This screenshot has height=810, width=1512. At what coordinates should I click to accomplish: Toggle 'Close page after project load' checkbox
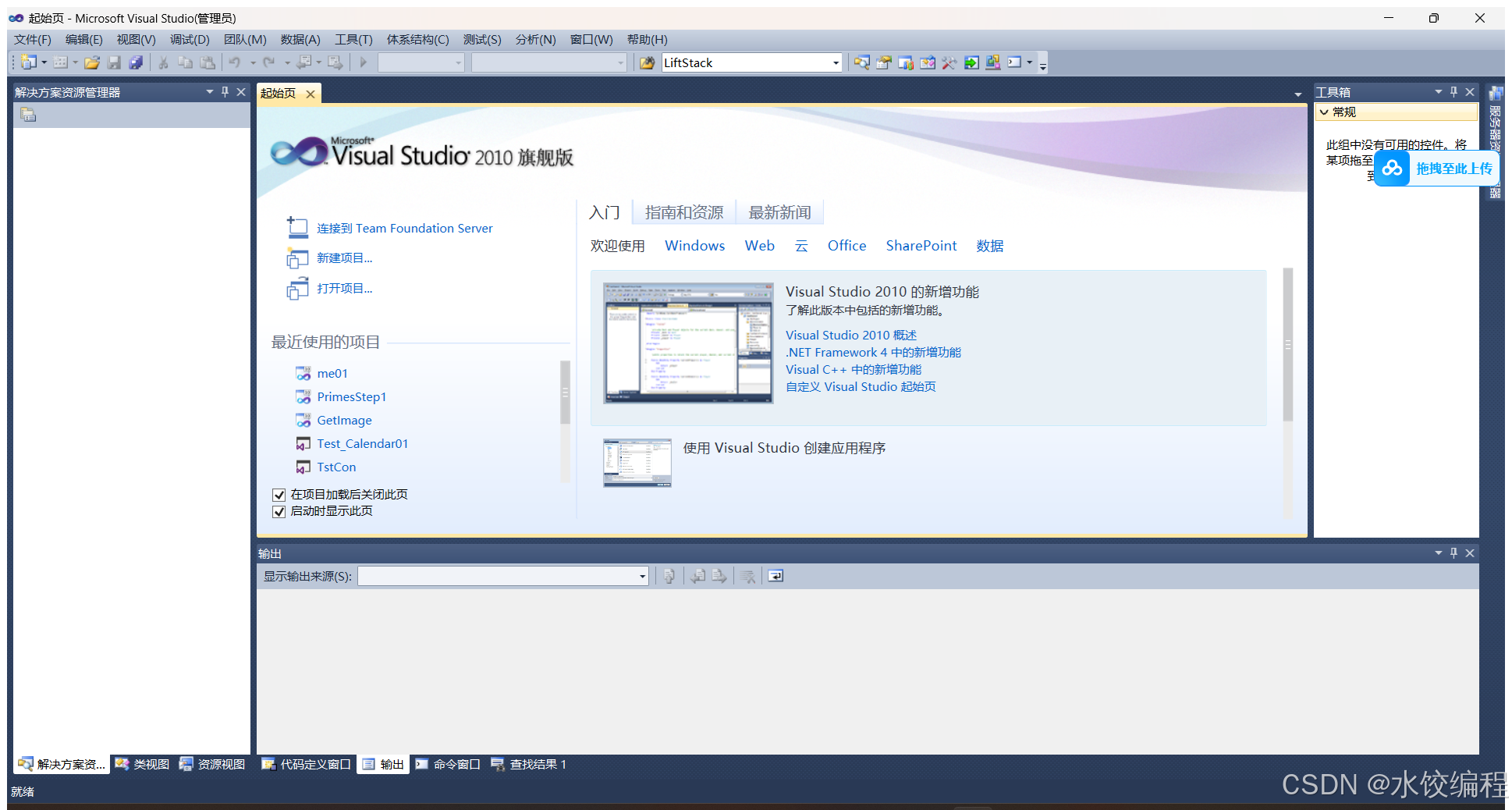click(x=279, y=495)
